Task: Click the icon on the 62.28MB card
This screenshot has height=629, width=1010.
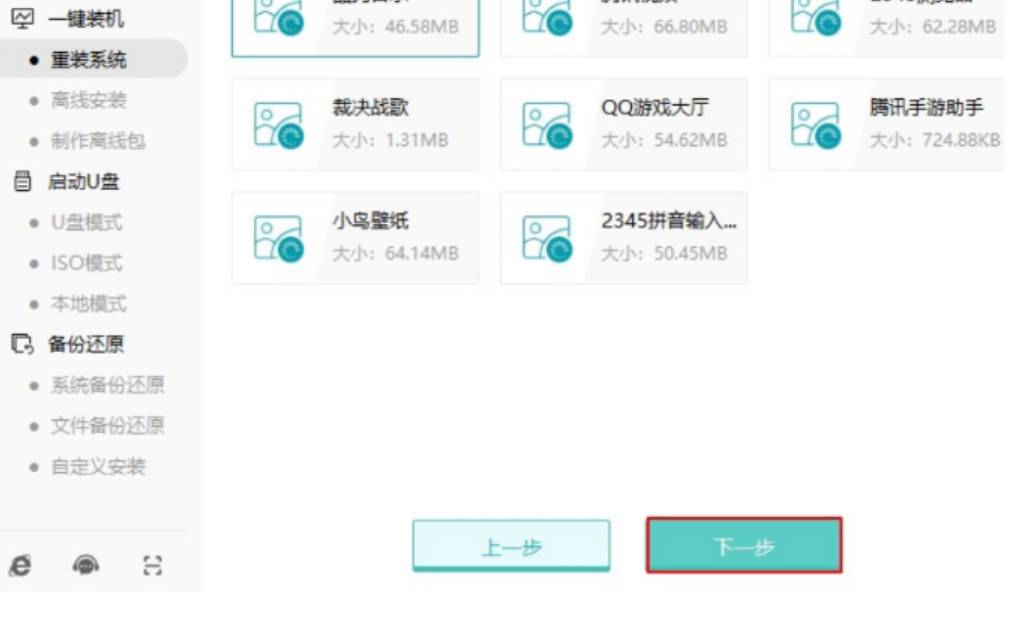Action: click(x=815, y=17)
